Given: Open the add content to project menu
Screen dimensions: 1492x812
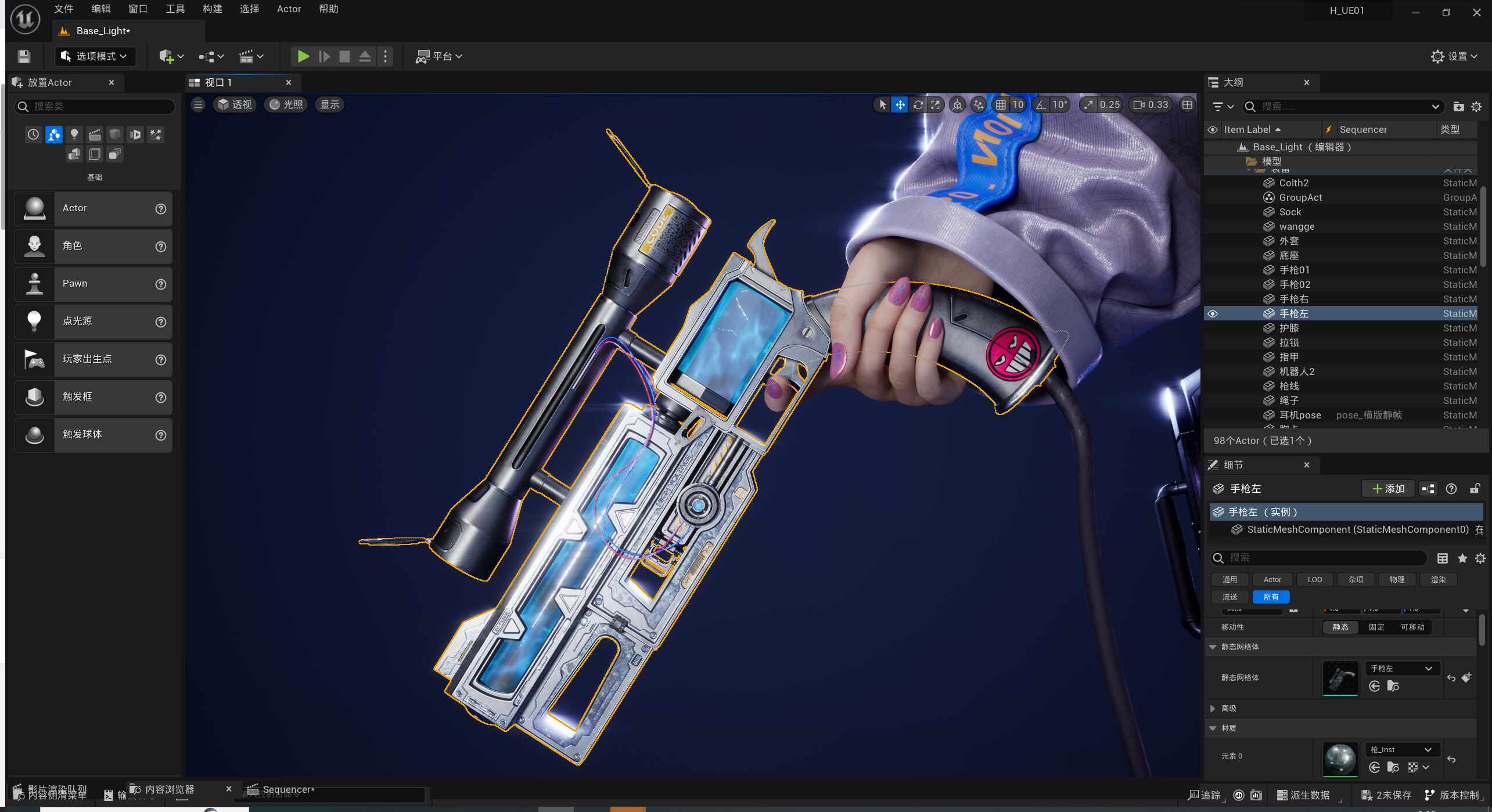Looking at the screenshot, I should click(x=171, y=56).
